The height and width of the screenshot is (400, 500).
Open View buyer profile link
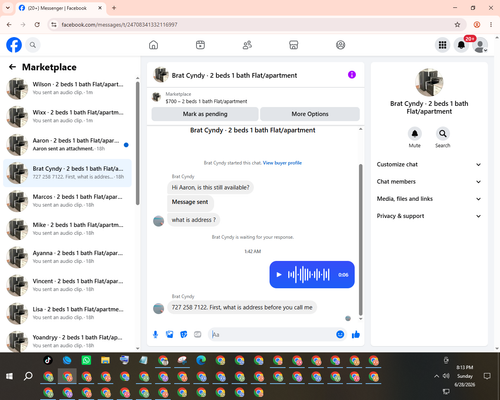(x=282, y=163)
